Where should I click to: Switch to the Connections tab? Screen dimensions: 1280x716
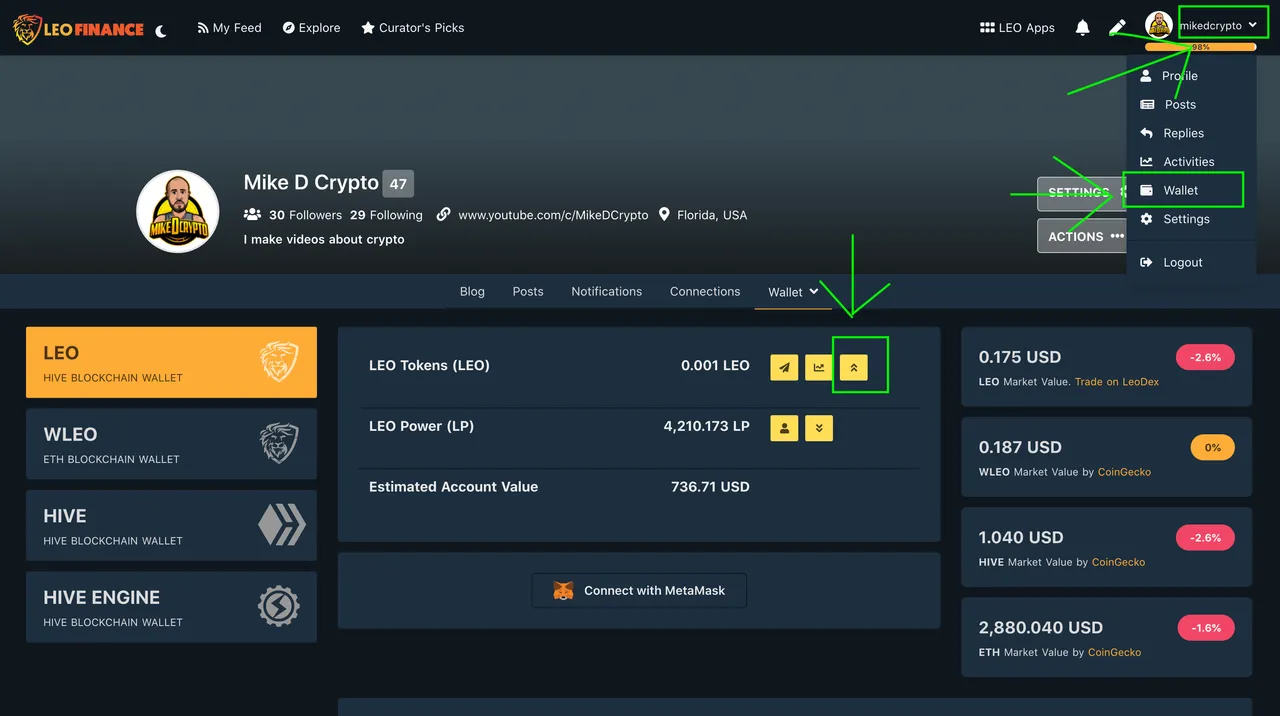click(x=705, y=291)
